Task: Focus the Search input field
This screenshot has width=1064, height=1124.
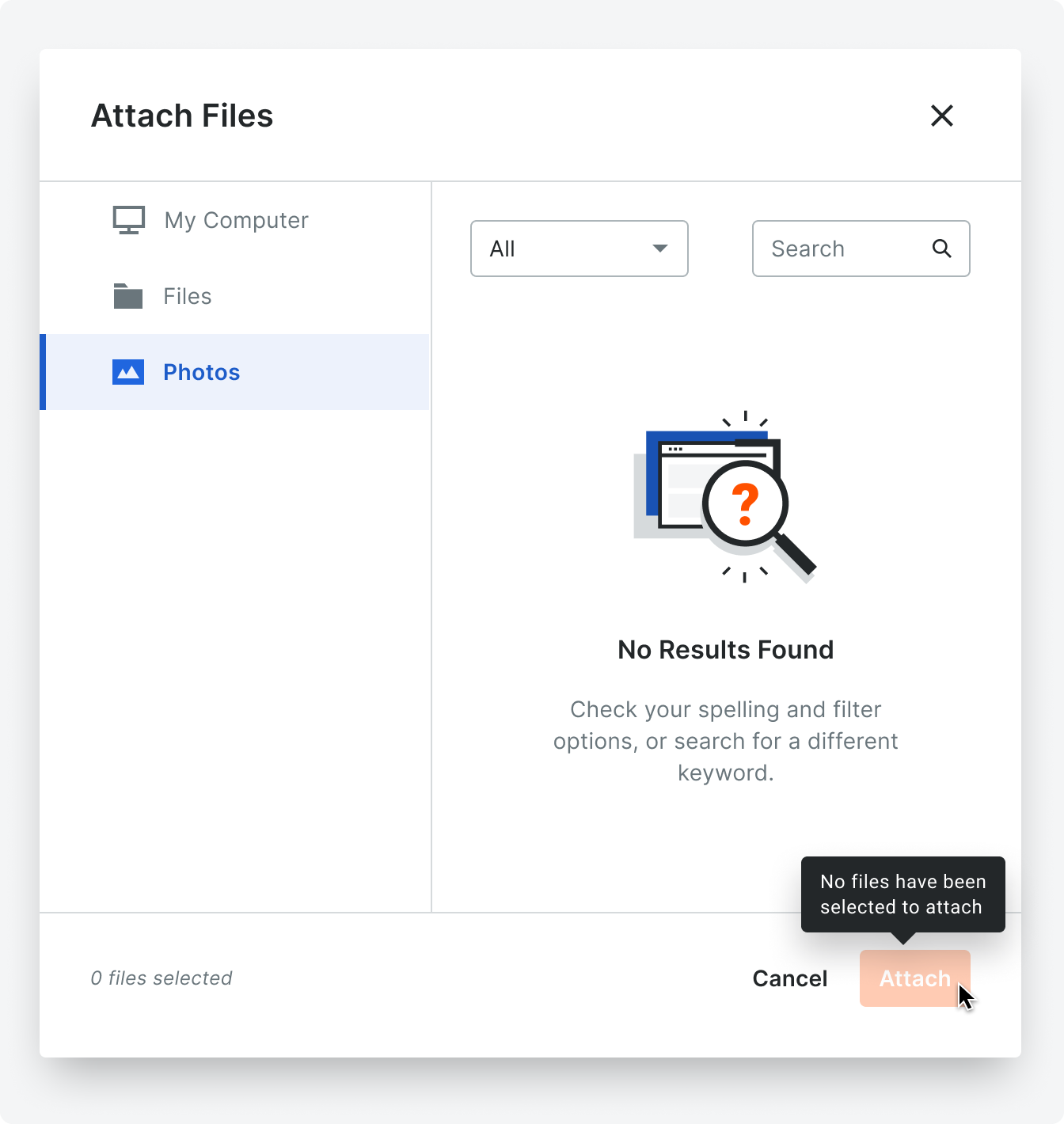Action: pyautogui.click(x=861, y=249)
